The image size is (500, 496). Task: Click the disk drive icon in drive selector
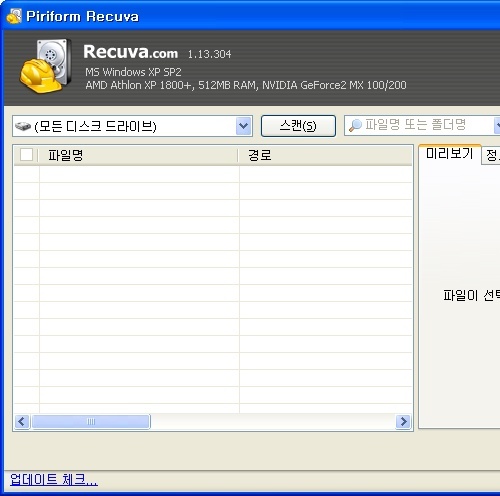click(x=23, y=127)
